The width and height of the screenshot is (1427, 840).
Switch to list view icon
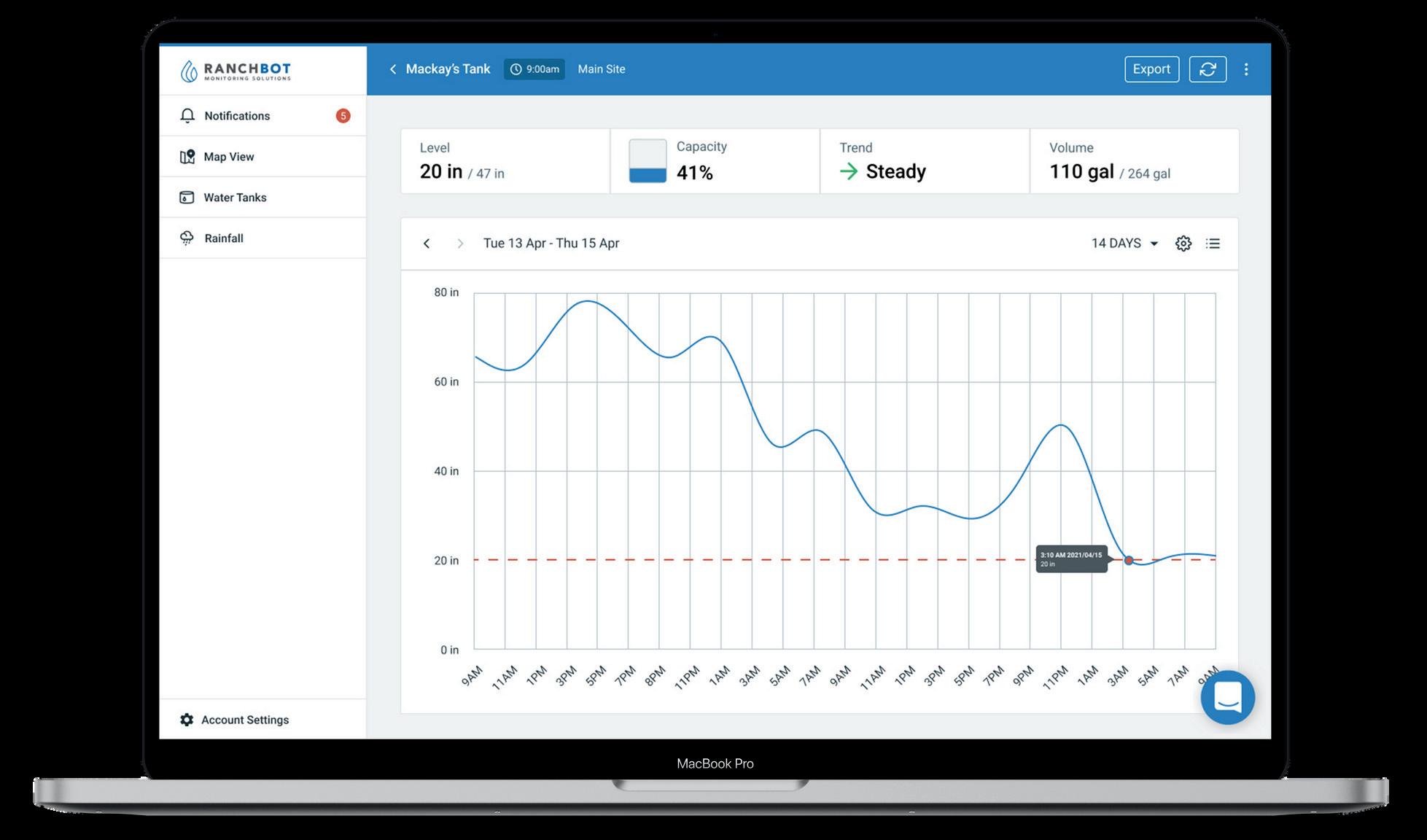click(1213, 244)
